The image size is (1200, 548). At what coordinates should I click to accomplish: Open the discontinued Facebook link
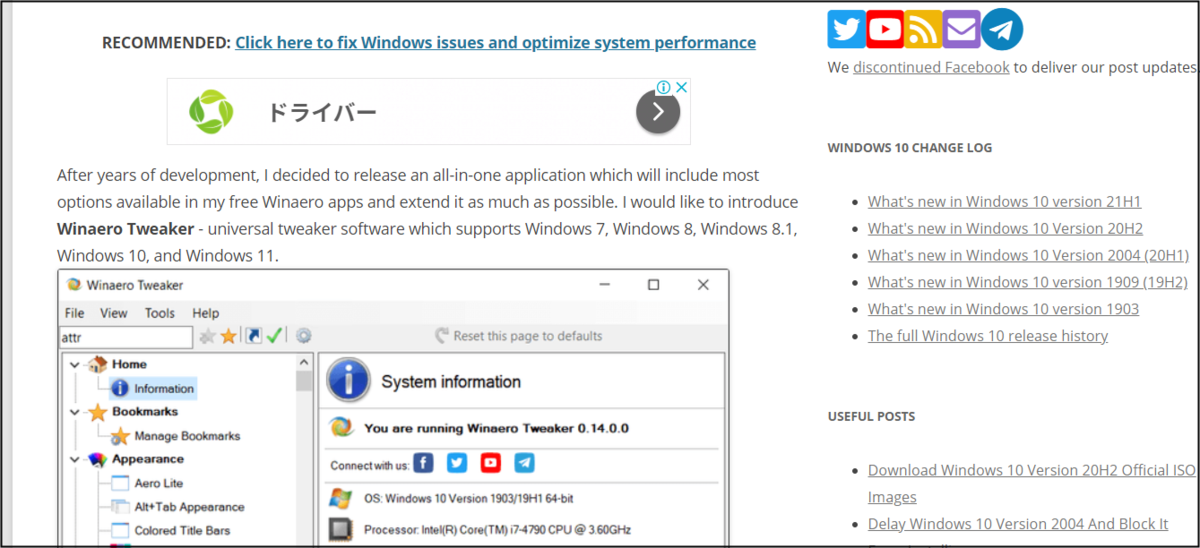coord(931,67)
